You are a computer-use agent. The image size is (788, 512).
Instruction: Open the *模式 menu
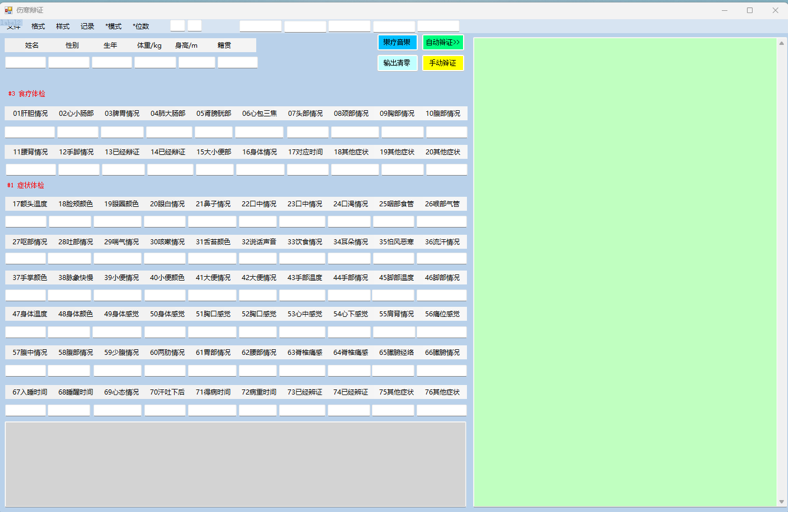point(113,27)
